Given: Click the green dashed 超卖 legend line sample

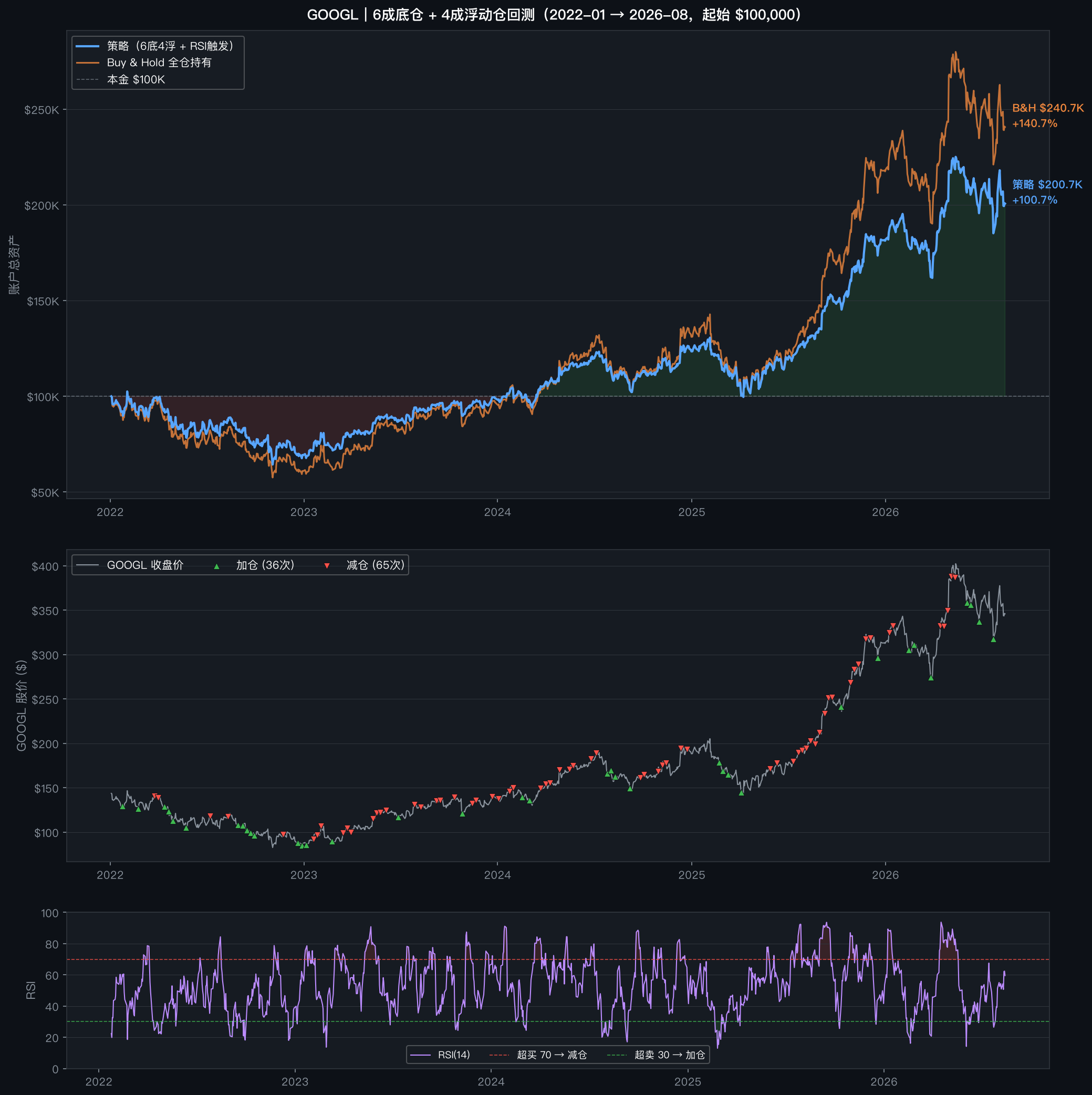Looking at the screenshot, I should pyautogui.click(x=617, y=1055).
